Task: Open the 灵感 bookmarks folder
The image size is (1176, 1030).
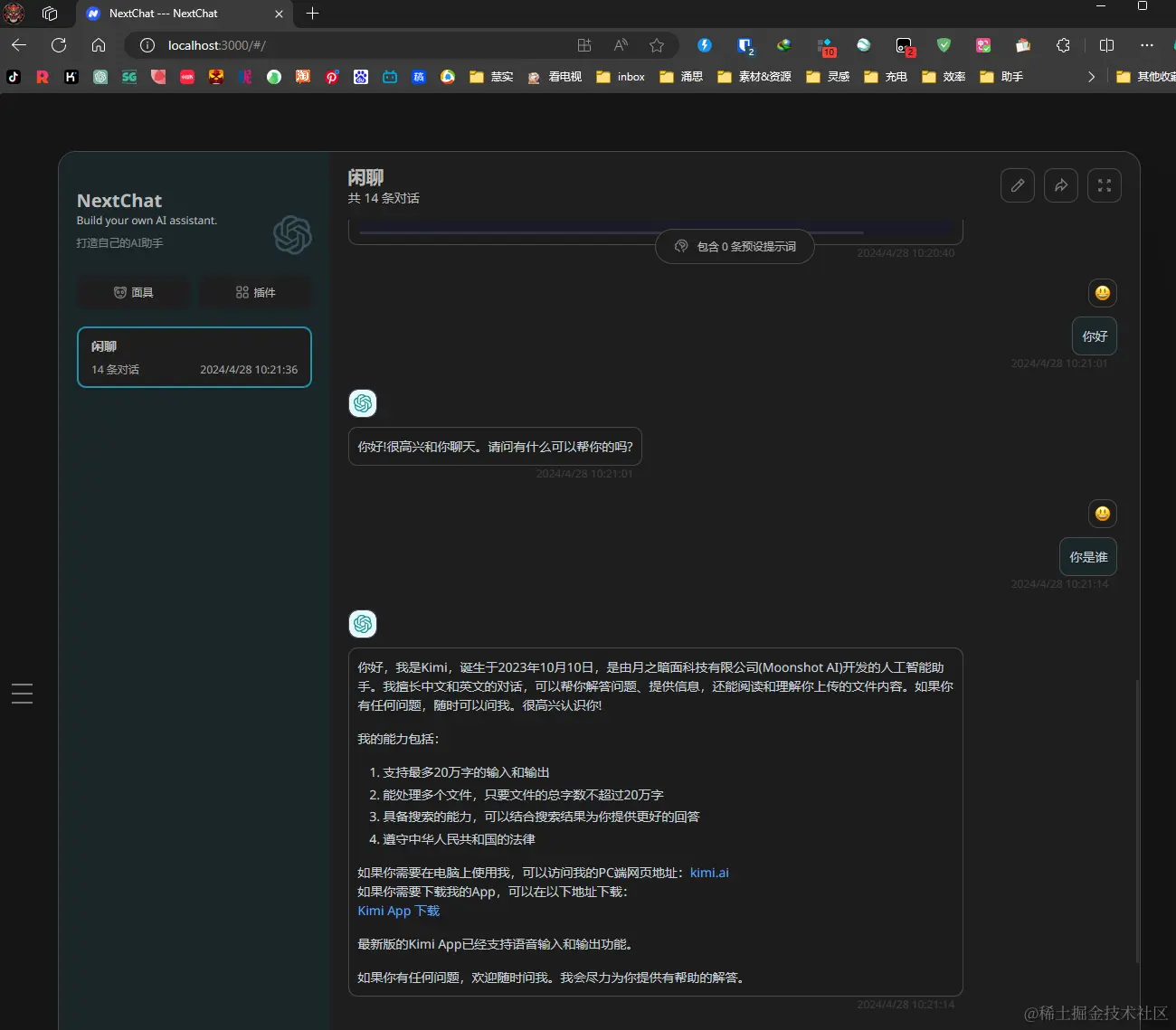Action: coord(828,77)
